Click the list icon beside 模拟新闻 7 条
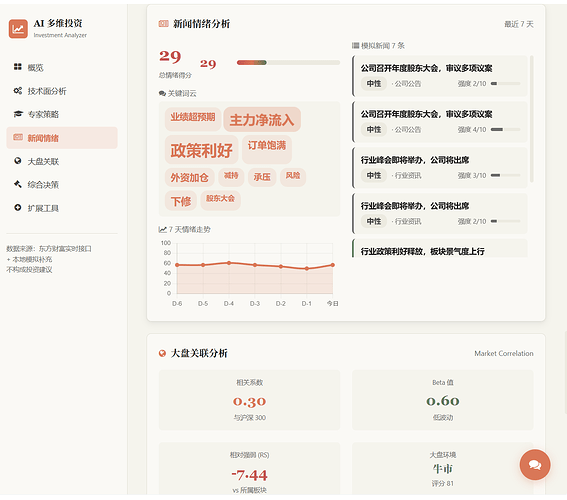This screenshot has height=500, width=567. coord(355,46)
